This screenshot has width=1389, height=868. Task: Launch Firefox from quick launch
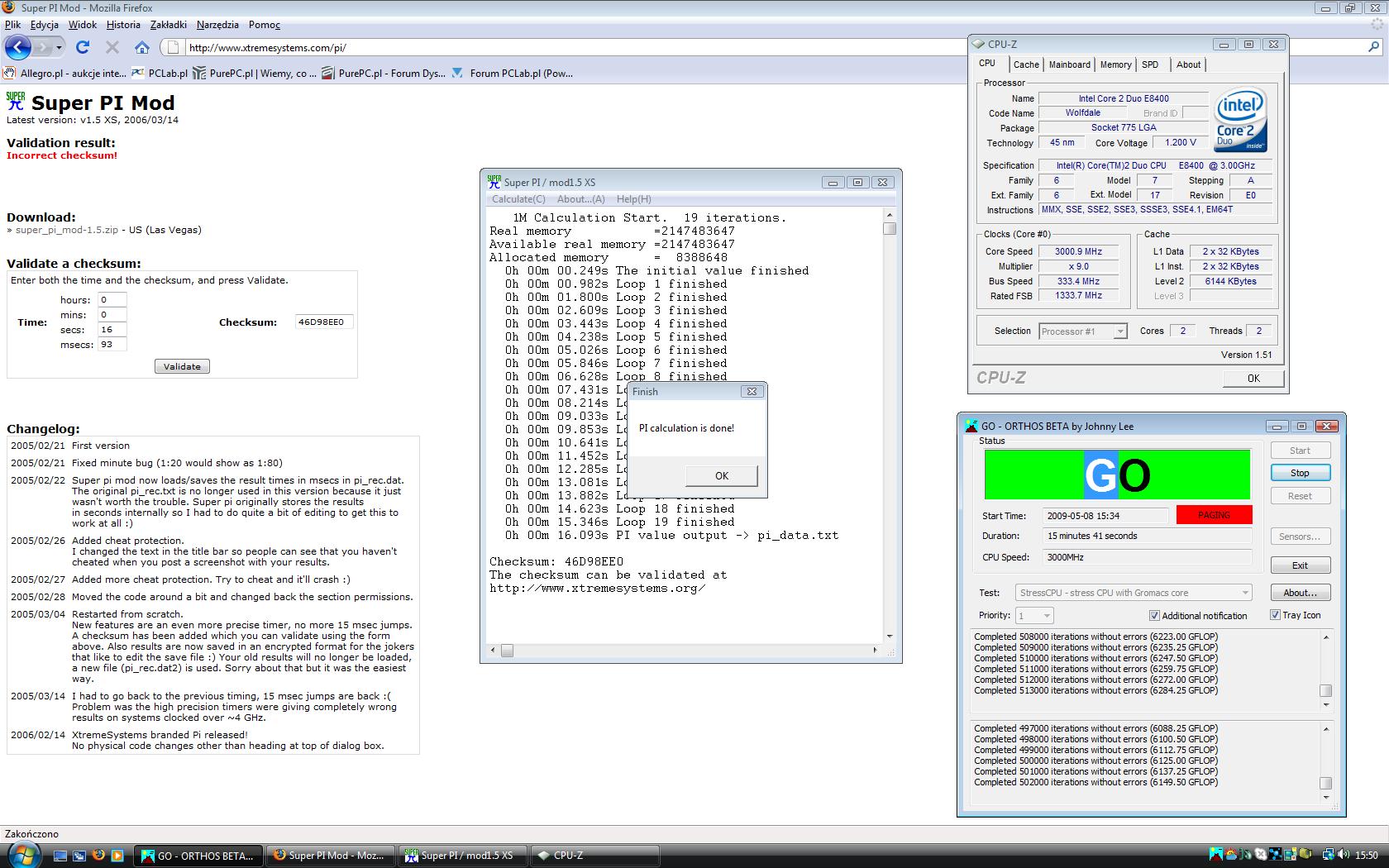click(x=98, y=856)
